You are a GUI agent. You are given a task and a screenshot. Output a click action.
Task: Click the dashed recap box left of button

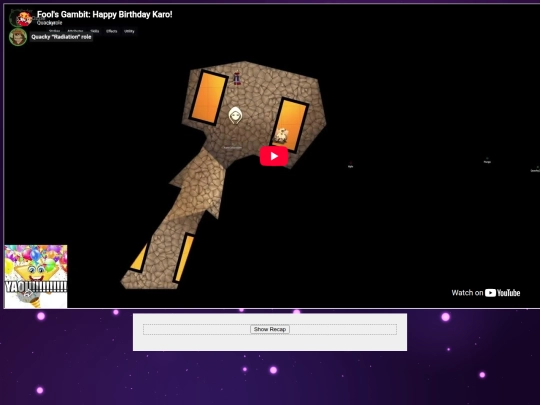tap(196, 329)
